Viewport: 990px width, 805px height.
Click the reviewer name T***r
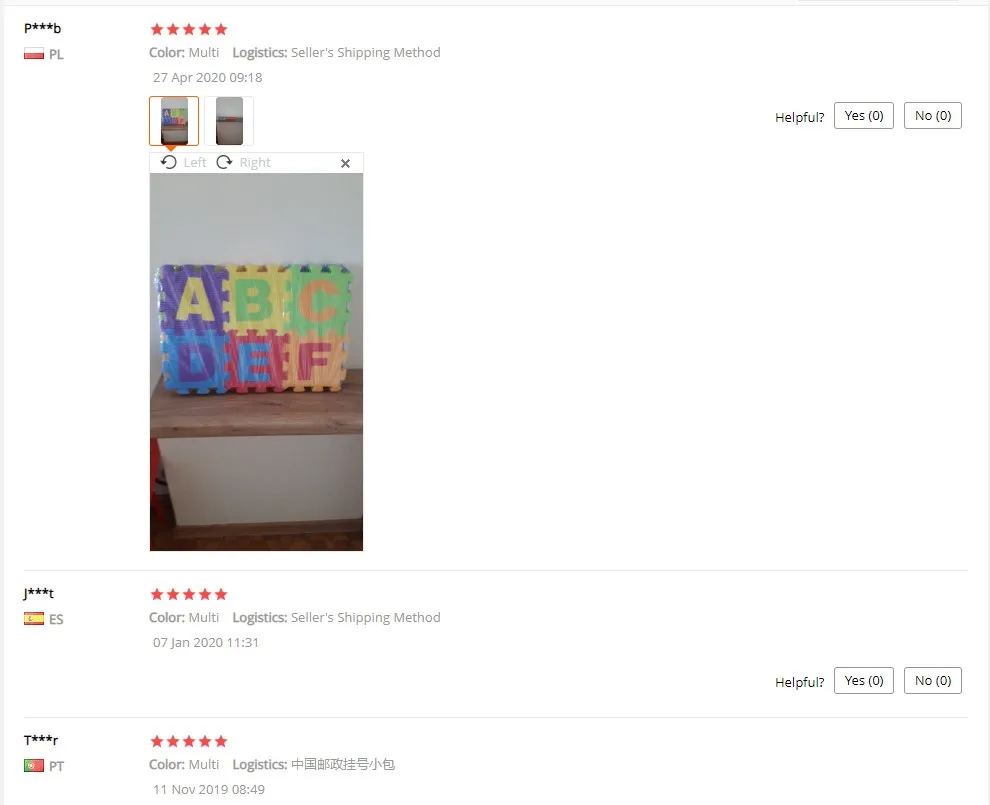[41, 740]
